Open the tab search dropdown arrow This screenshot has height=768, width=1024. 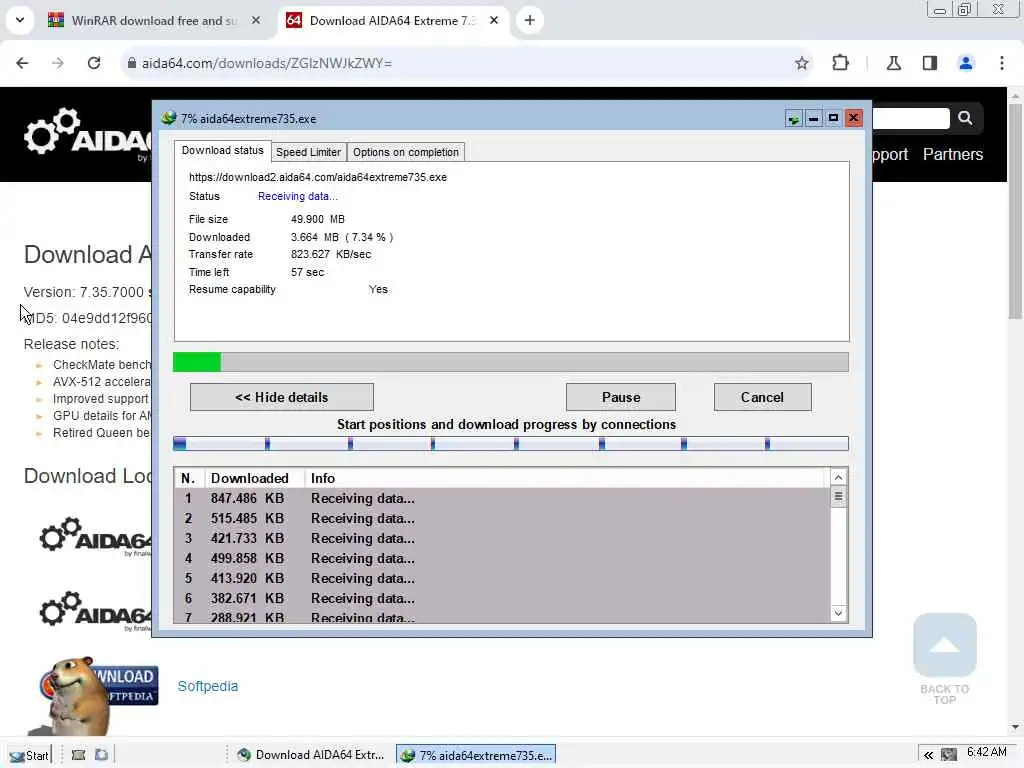pos(20,20)
